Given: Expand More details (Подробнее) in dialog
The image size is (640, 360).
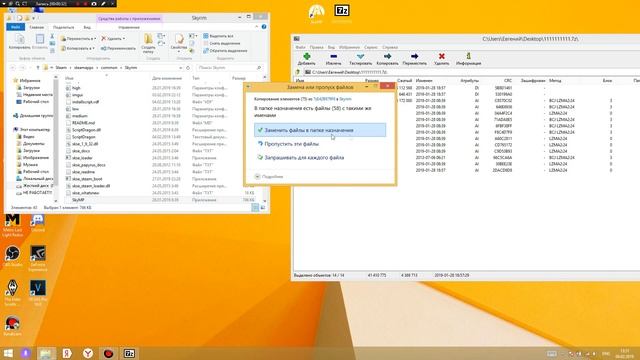Looking at the screenshot, I should pyautogui.click(x=269, y=177).
